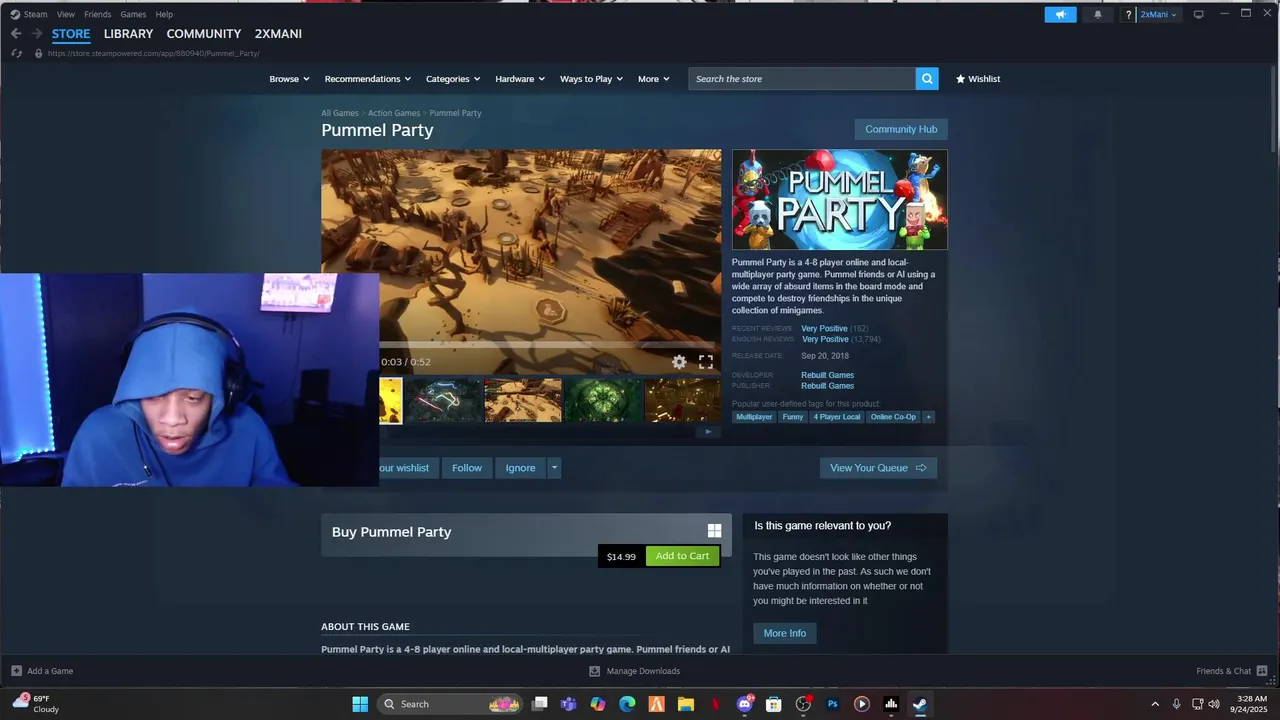The height and width of the screenshot is (720, 1280).
Task: Switch to the COMMUNITY tab
Action: point(204,34)
